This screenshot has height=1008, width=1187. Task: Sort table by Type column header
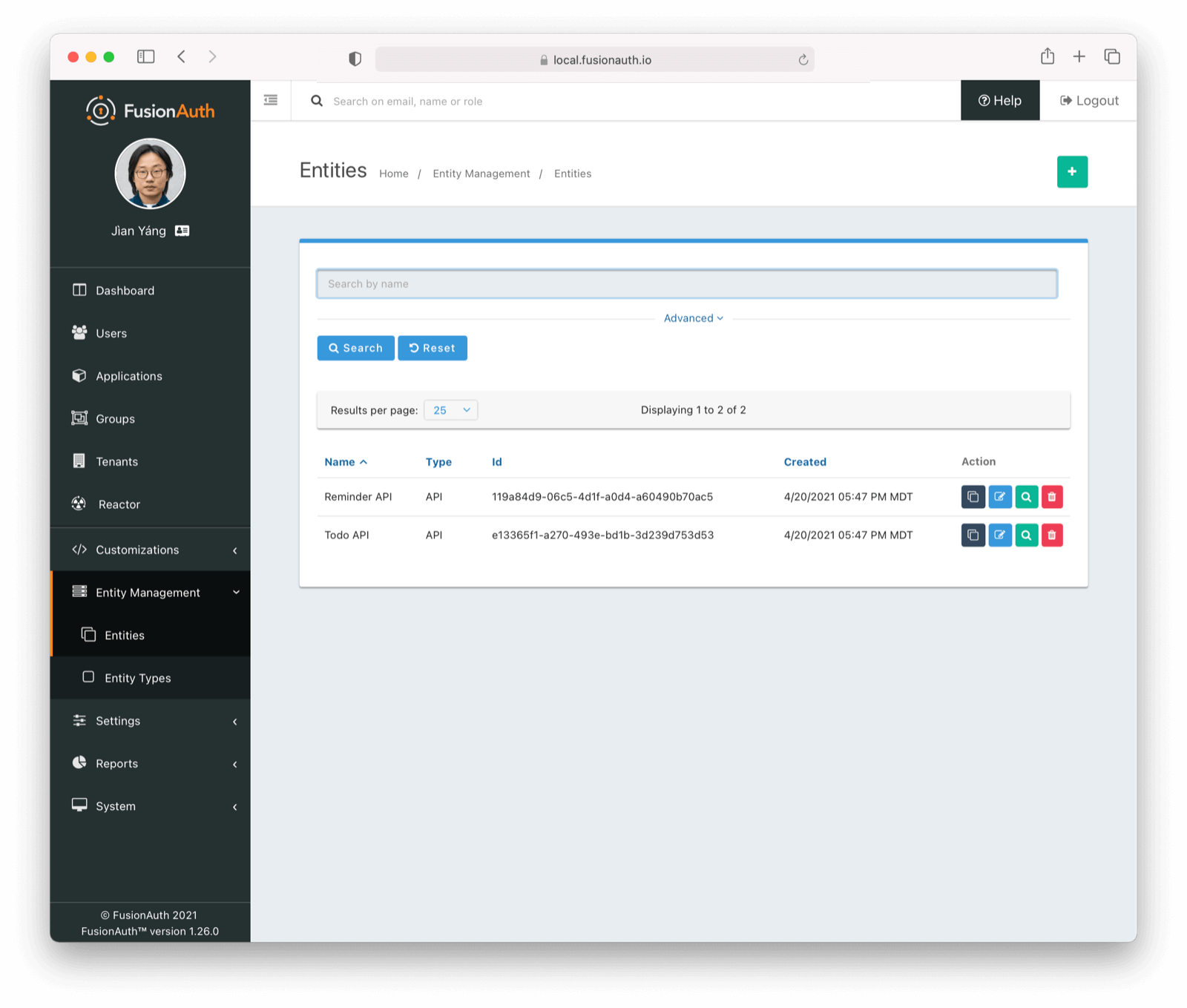[x=438, y=461]
